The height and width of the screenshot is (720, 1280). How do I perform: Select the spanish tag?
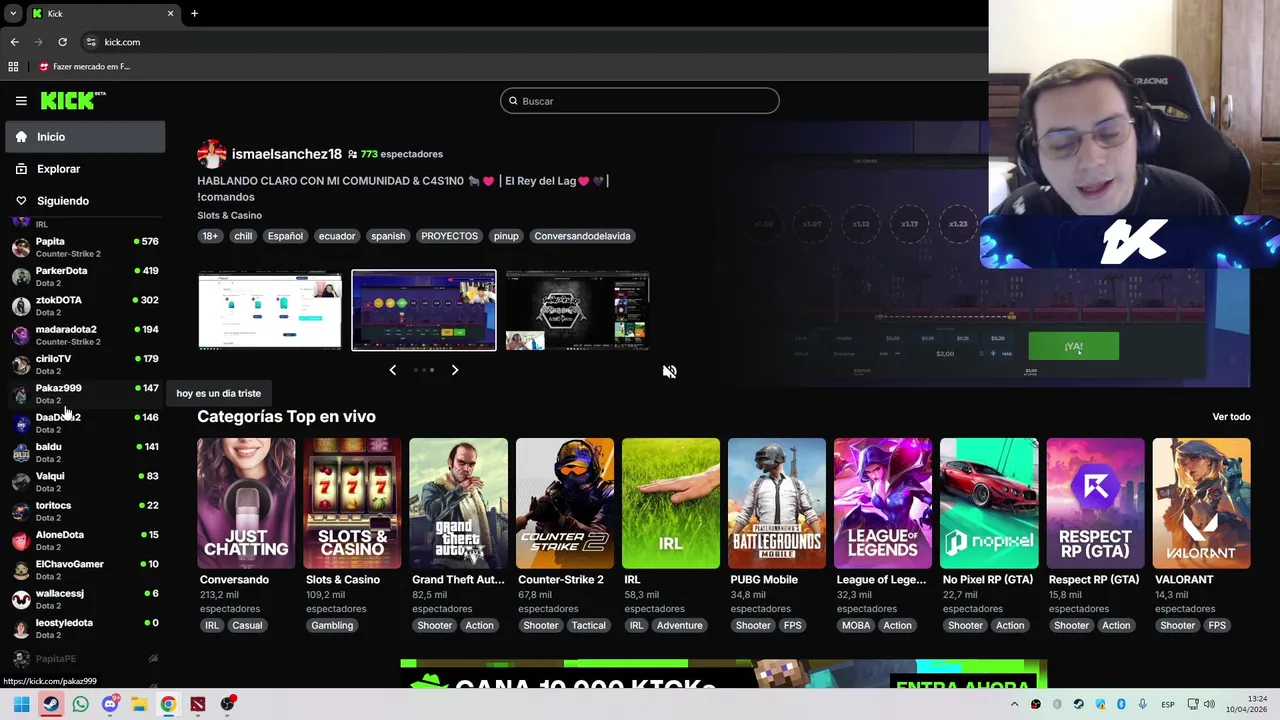tap(388, 236)
